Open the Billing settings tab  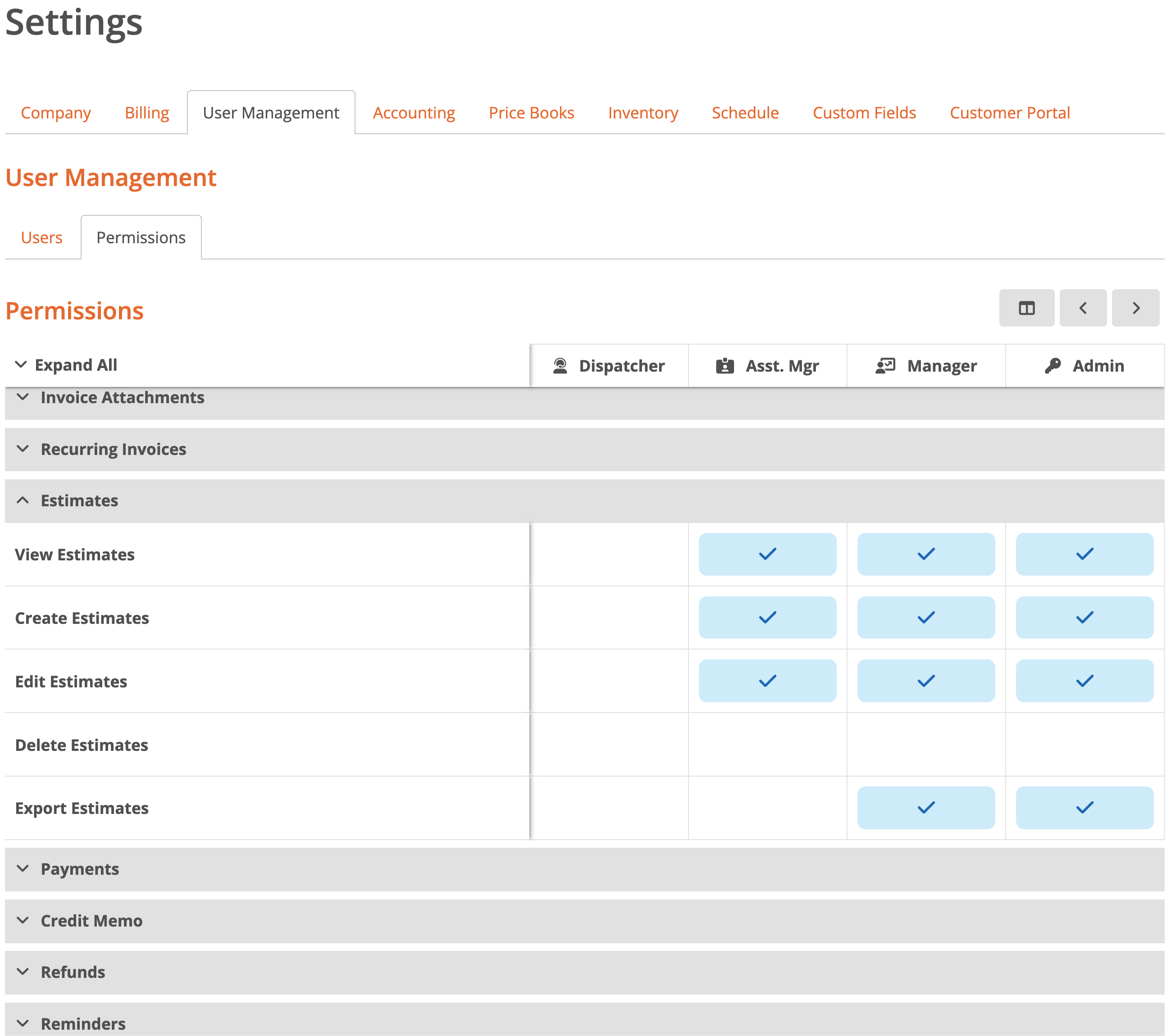(147, 113)
